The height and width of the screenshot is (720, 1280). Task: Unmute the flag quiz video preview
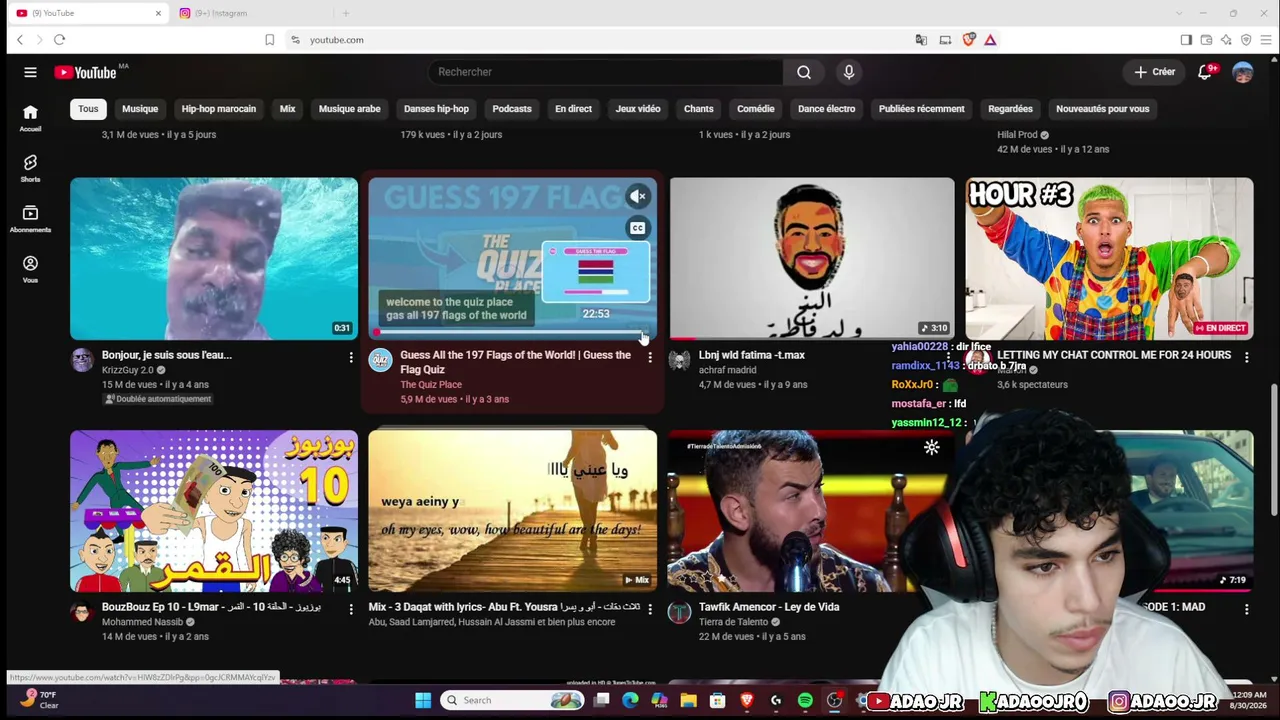tap(637, 197)
